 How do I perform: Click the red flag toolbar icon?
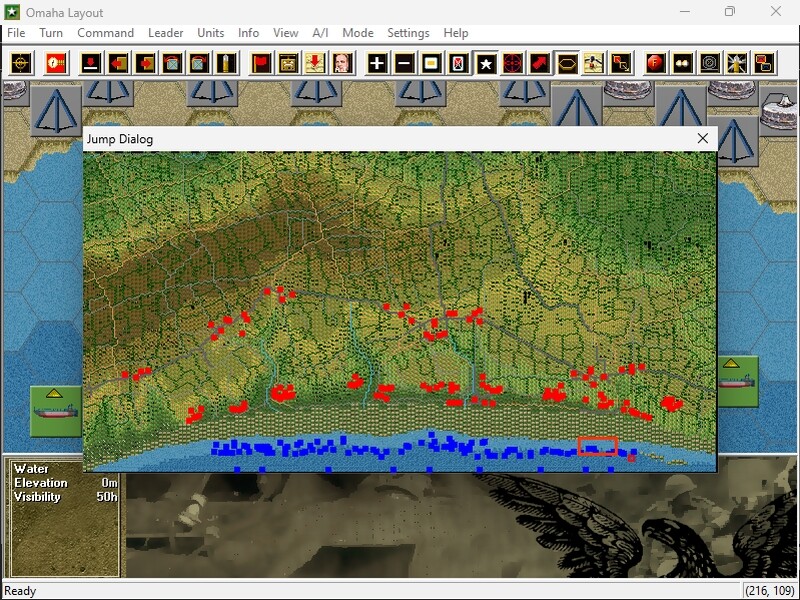coord(261,63)
